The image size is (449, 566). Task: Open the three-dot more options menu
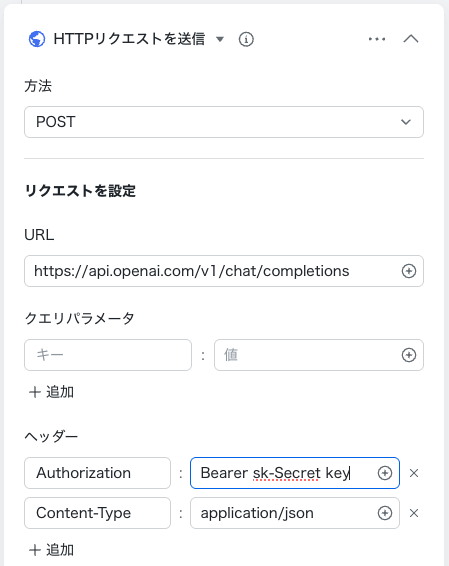point(377,39)
